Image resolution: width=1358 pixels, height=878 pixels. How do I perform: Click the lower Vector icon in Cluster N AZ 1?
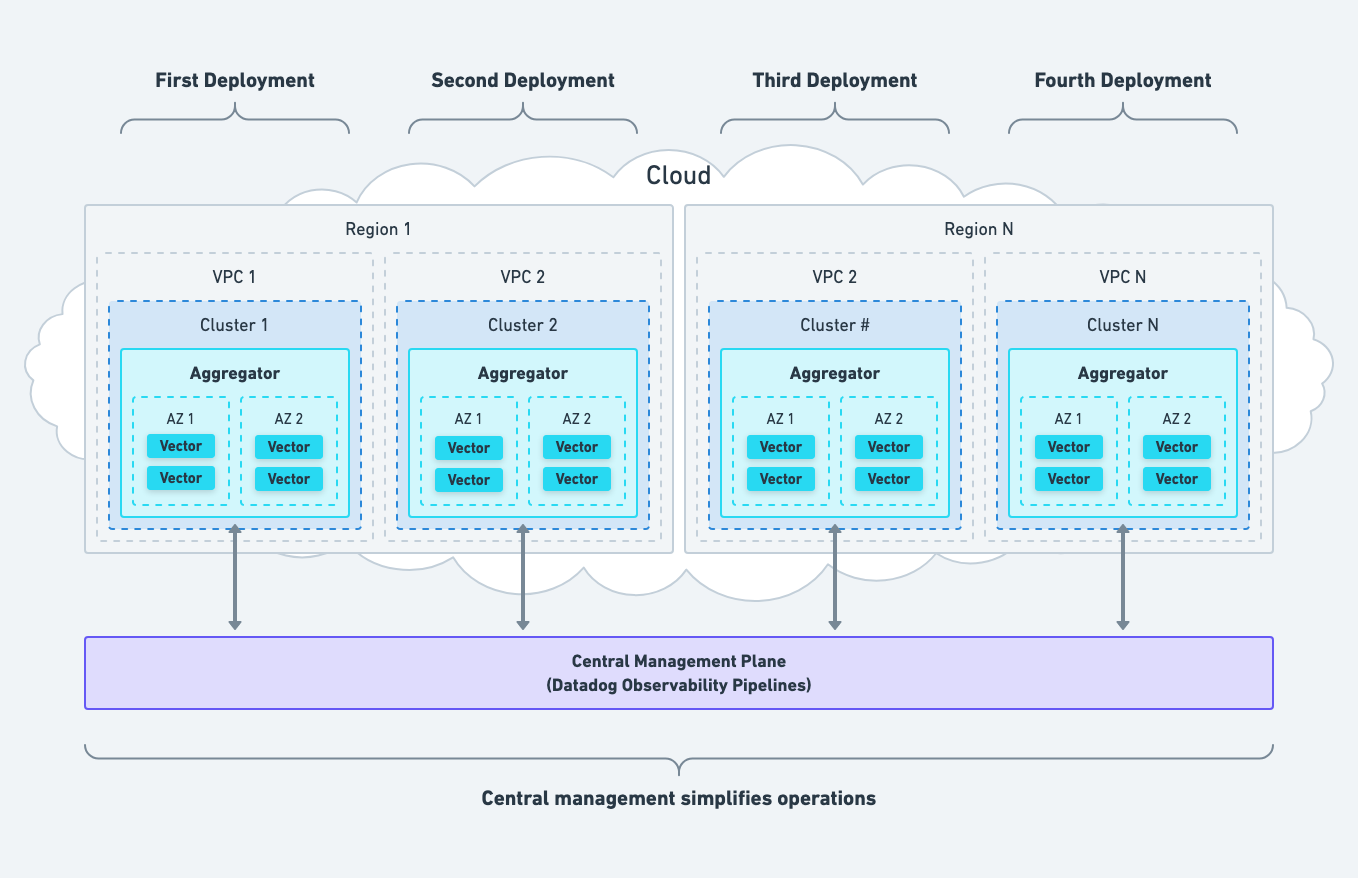[x=1068, y=479]
